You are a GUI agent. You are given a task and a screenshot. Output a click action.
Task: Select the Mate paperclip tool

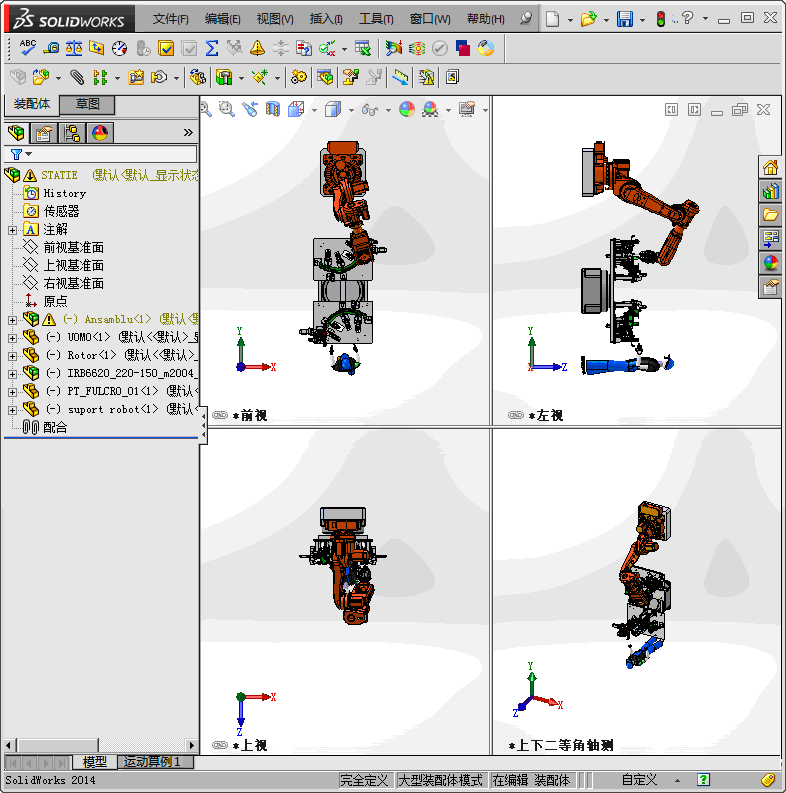pos(77,77)
